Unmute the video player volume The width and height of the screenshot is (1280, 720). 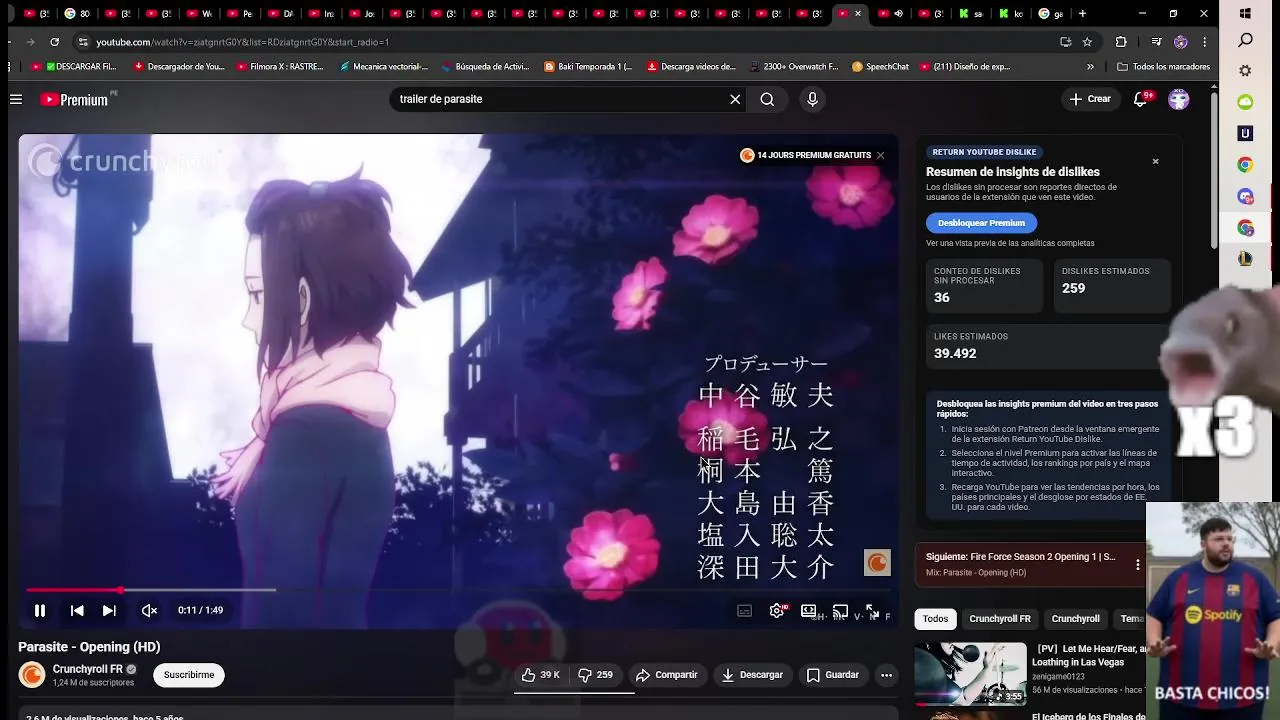(x=149, y=610)
